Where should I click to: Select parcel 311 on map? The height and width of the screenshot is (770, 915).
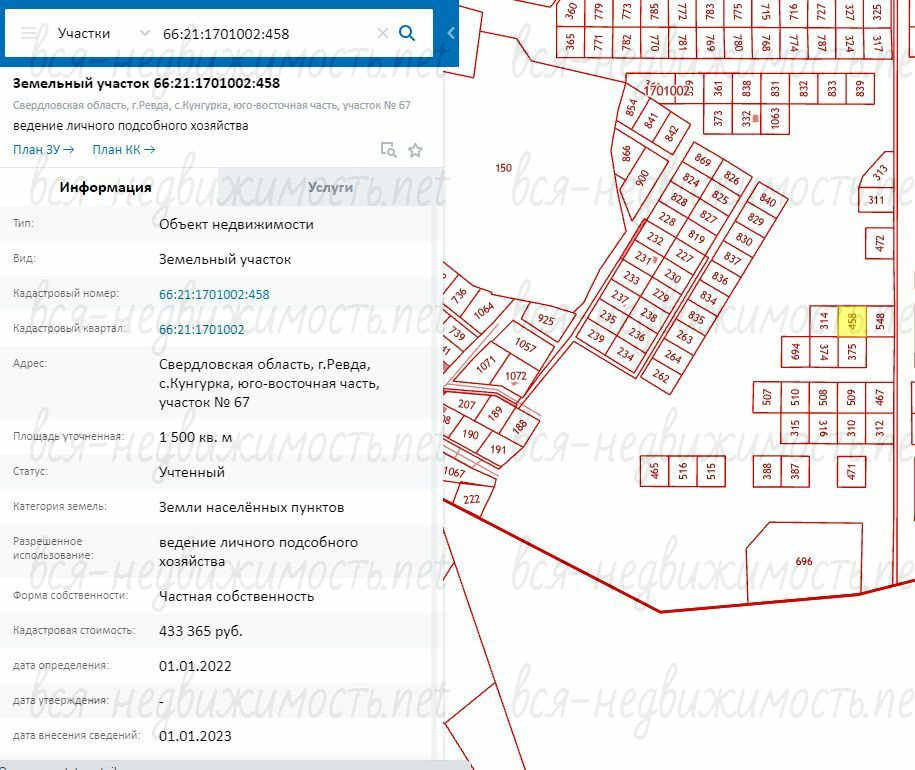pos(876,200)
